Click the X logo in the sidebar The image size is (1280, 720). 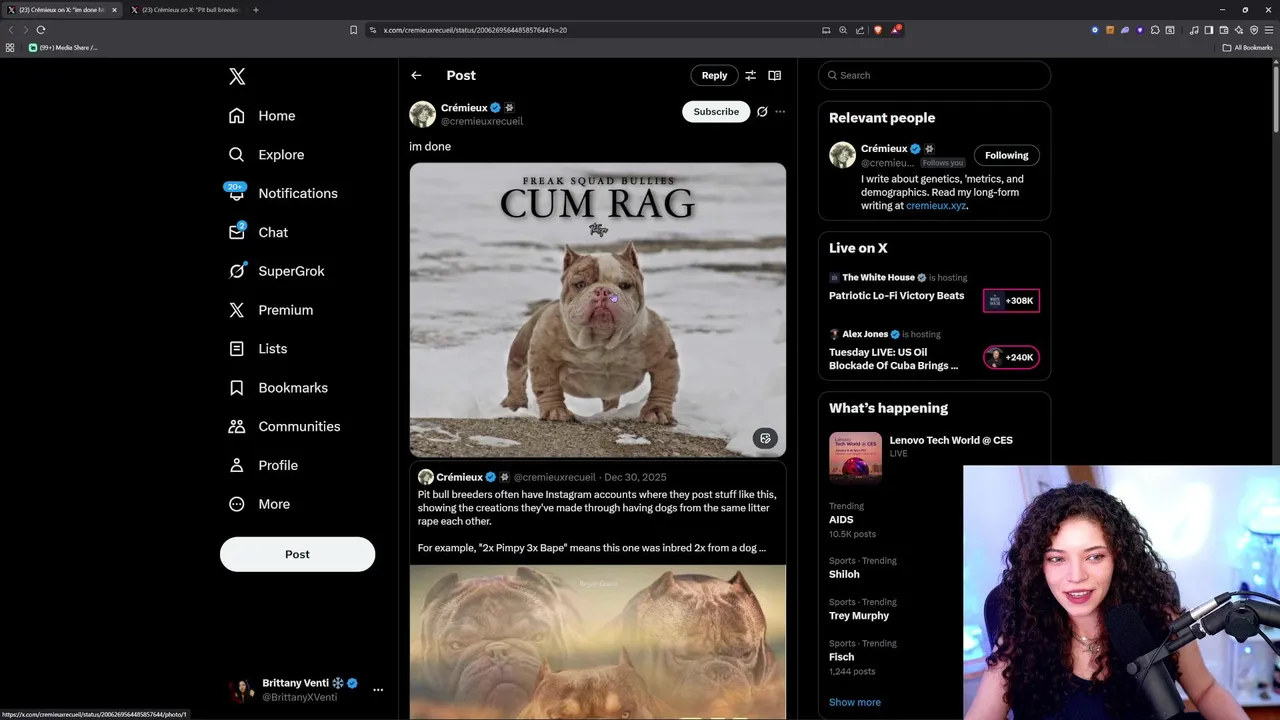point(237,76)
